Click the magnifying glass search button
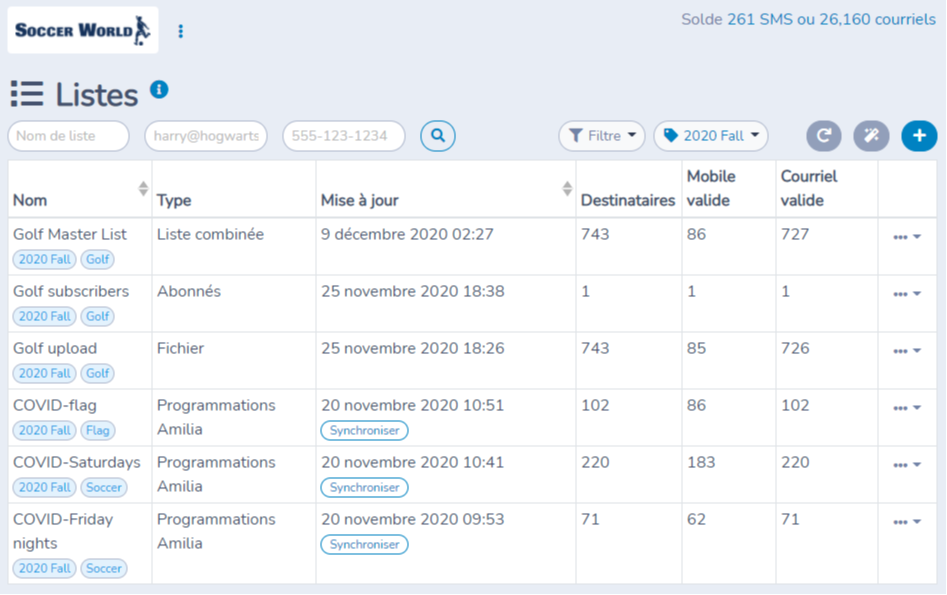The width and height of the screenshot is (947, 595). click(x=438, y=136)
